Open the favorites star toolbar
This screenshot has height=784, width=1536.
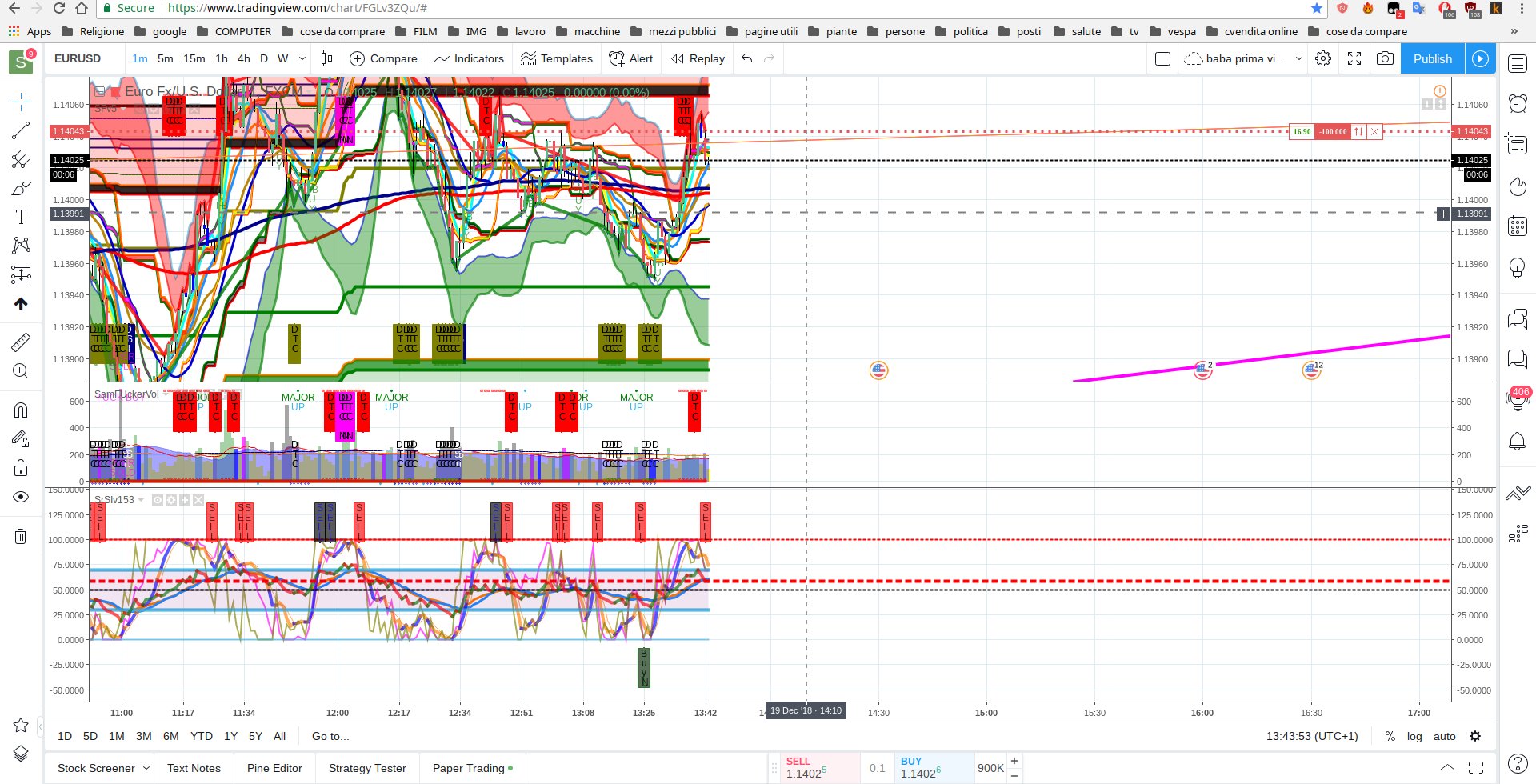21,726
